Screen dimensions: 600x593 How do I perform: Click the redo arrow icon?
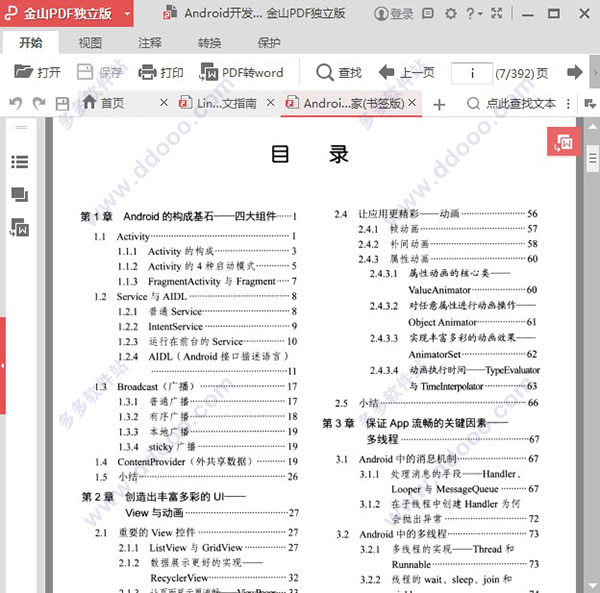coord(39,104)
